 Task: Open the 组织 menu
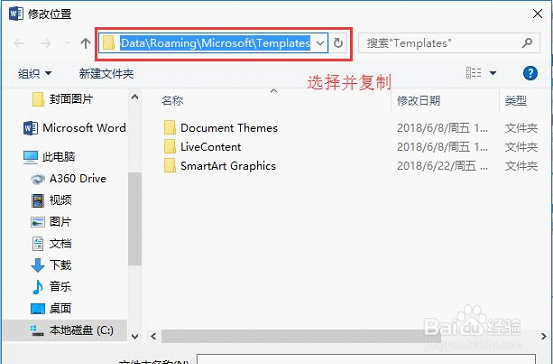click(35, 73)
